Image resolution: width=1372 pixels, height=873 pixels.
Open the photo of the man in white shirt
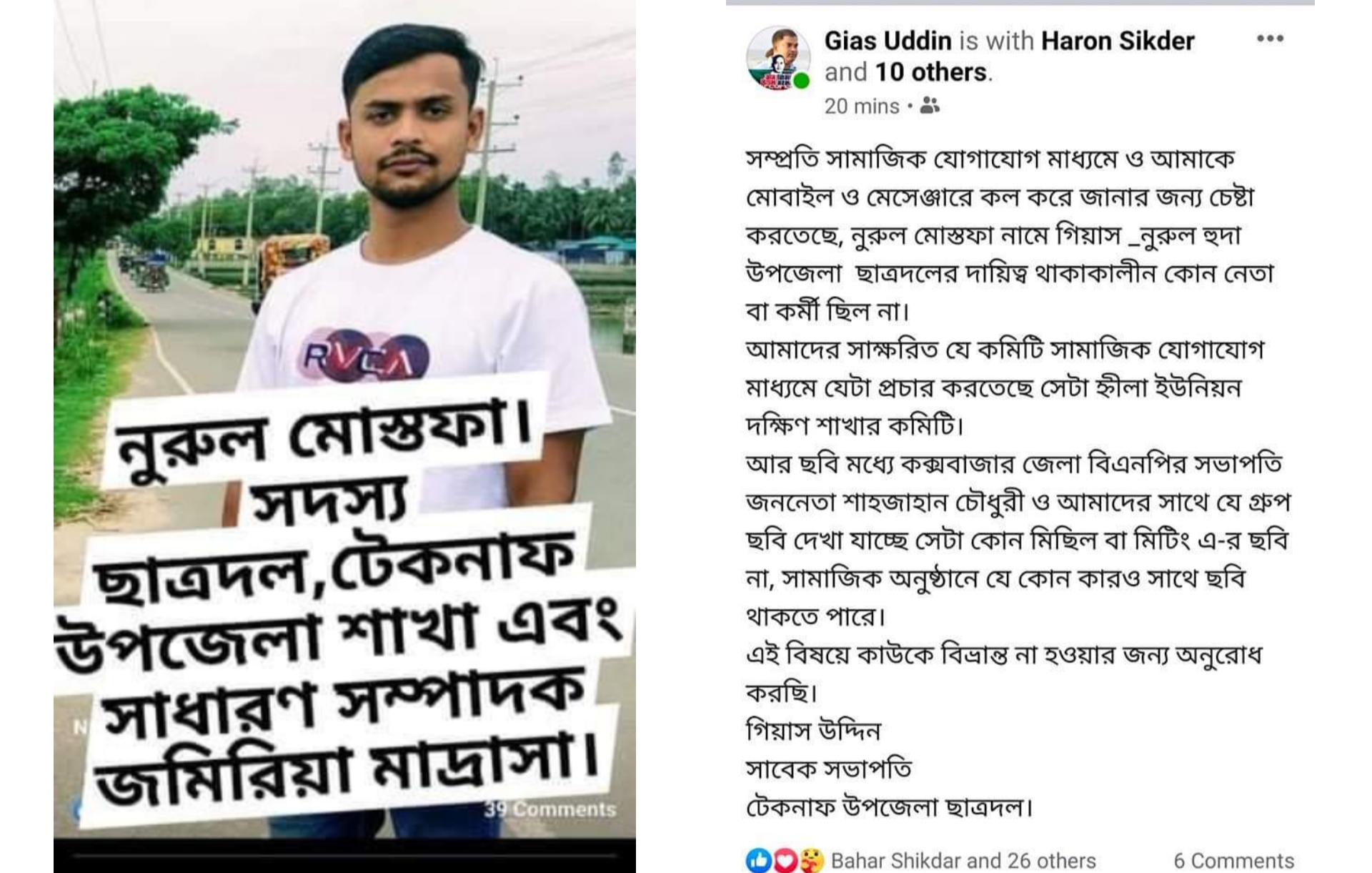point(344,418)
